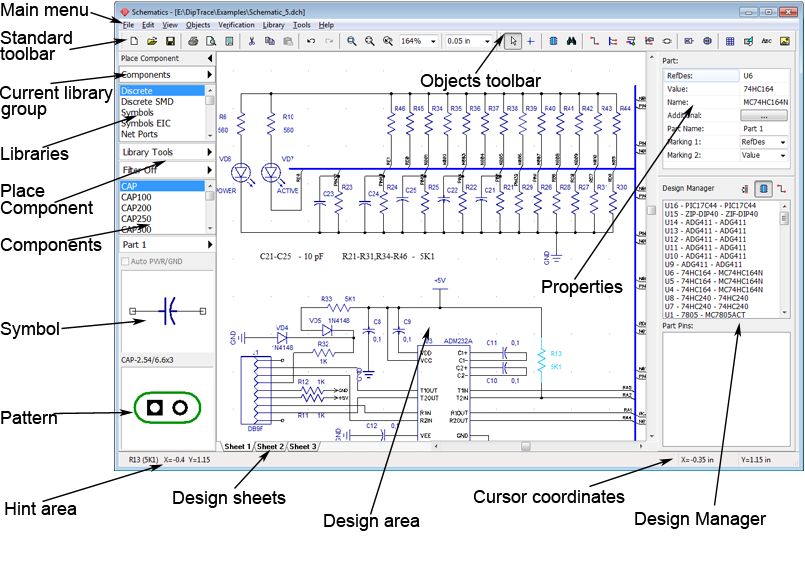Toggle the Auto PWR/GND checkbox
The image size is (805, 561).
point(125,261)
